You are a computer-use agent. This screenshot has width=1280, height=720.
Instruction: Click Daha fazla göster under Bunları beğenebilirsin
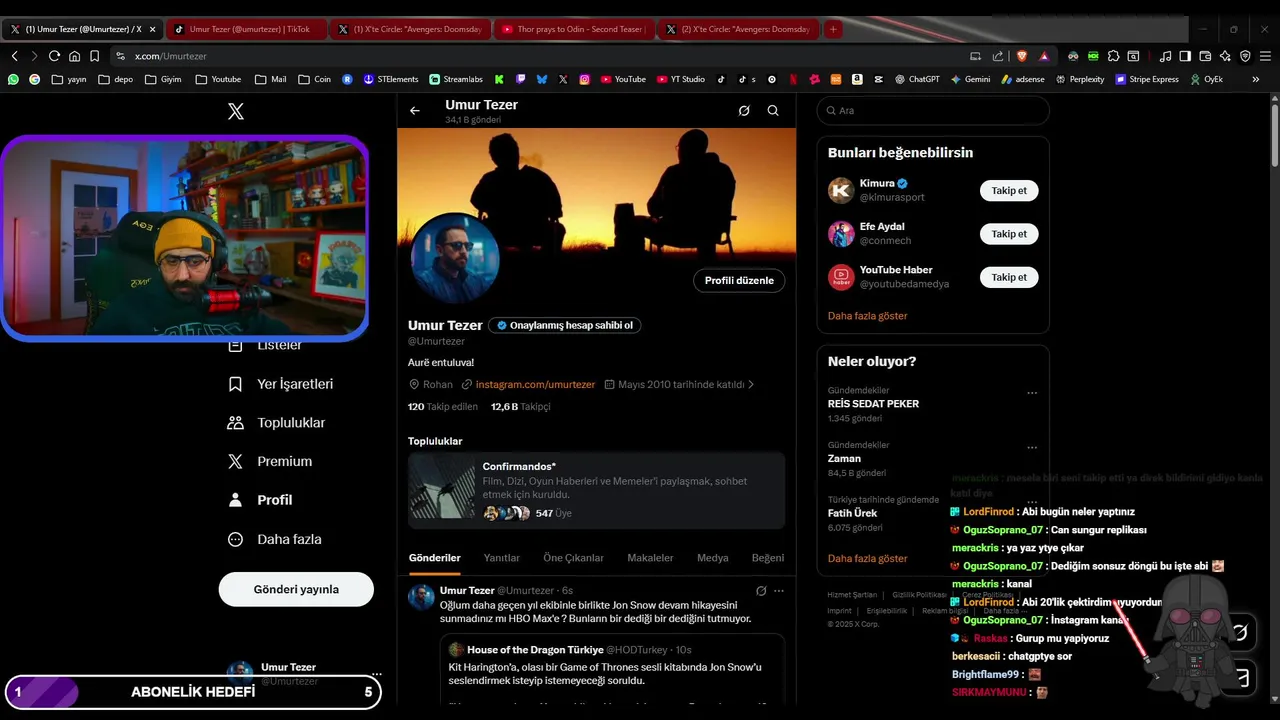[x=867, y=316]
